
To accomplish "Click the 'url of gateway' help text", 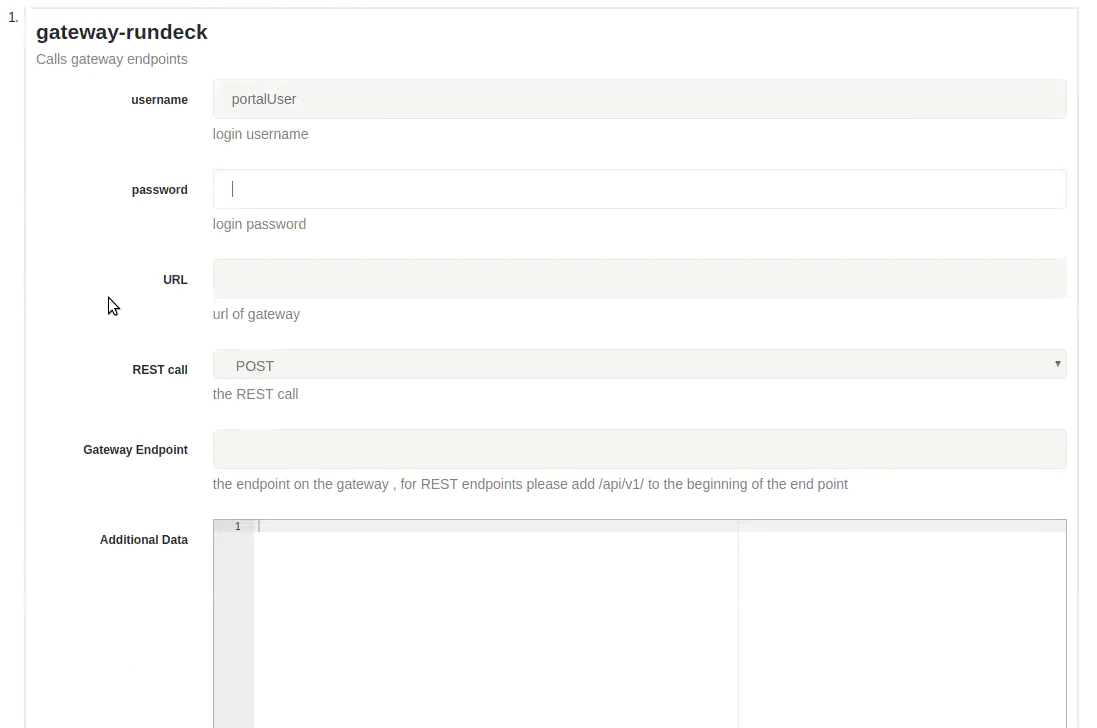I will 256,315.
